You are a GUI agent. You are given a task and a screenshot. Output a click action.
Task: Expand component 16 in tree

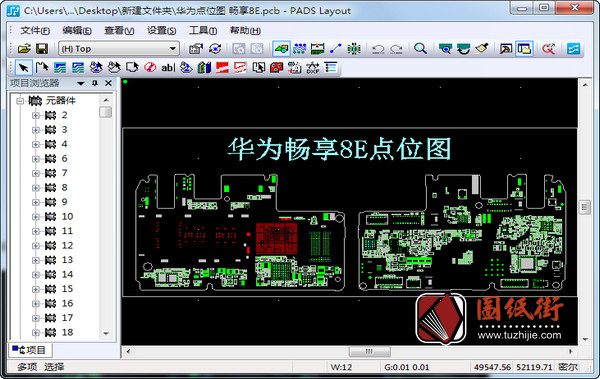pos(36,304)
